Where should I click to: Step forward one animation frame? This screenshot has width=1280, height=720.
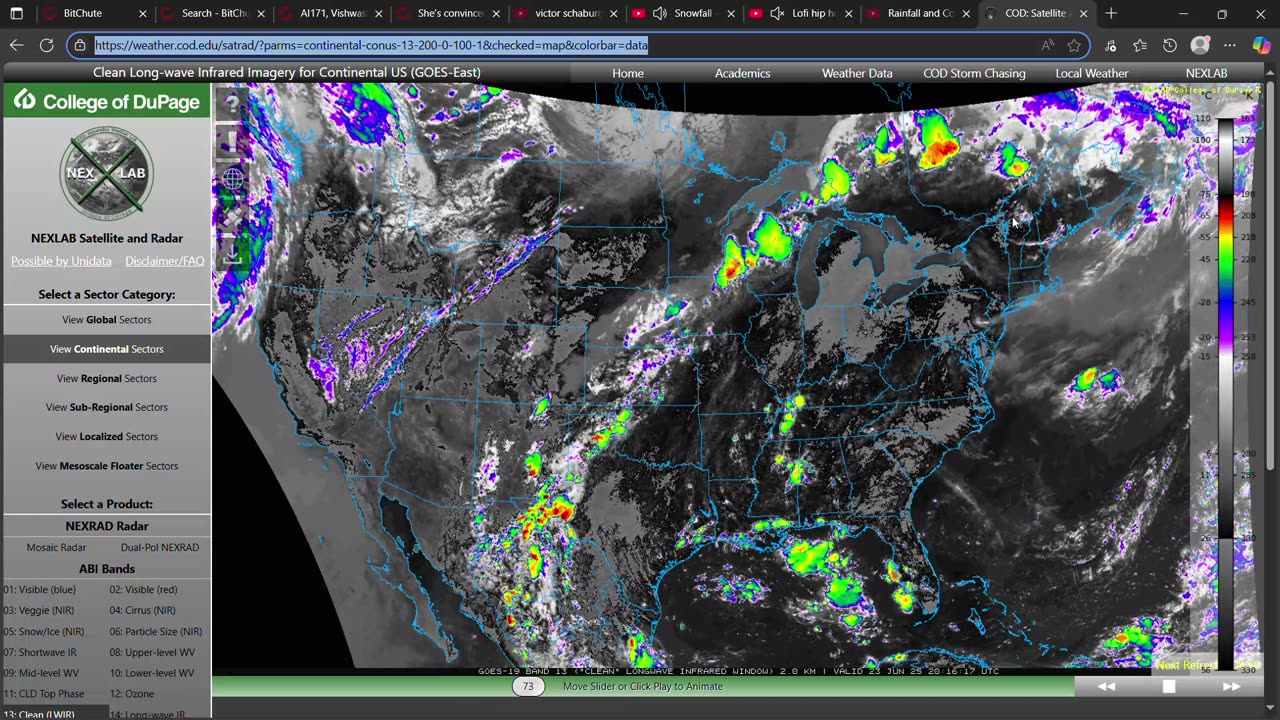click(1231, 686)
